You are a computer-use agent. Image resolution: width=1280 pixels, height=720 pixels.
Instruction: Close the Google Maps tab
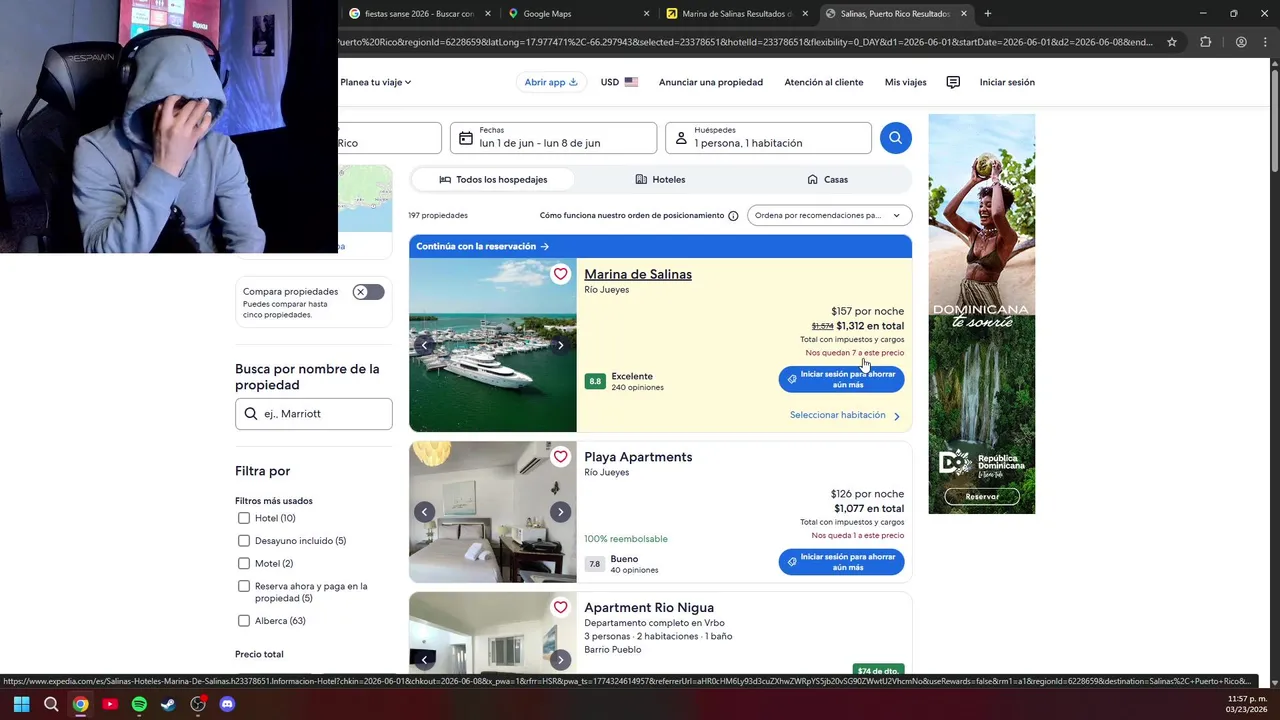646,14
